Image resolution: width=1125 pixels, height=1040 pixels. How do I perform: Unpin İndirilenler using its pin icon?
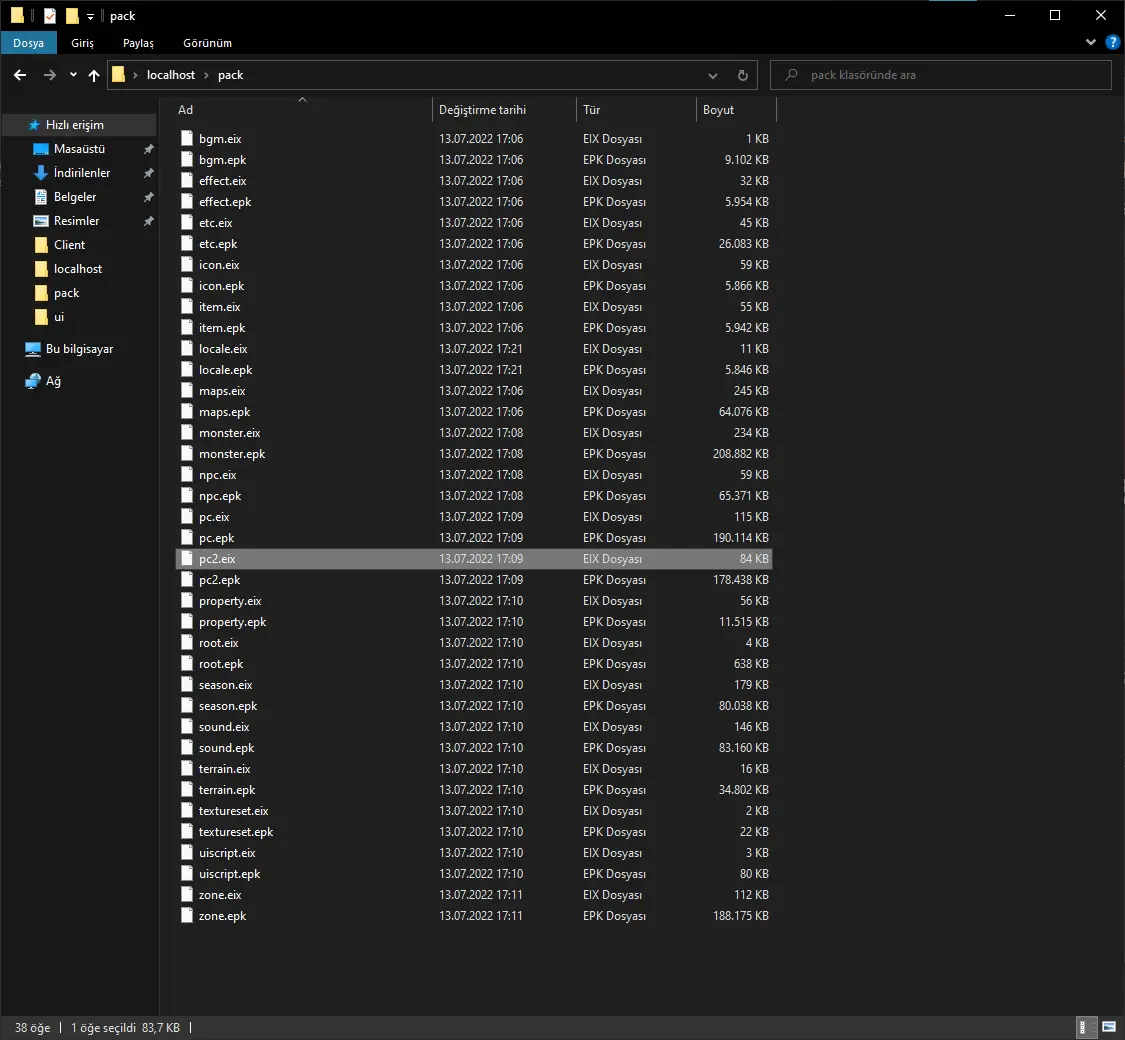[148, 173]
